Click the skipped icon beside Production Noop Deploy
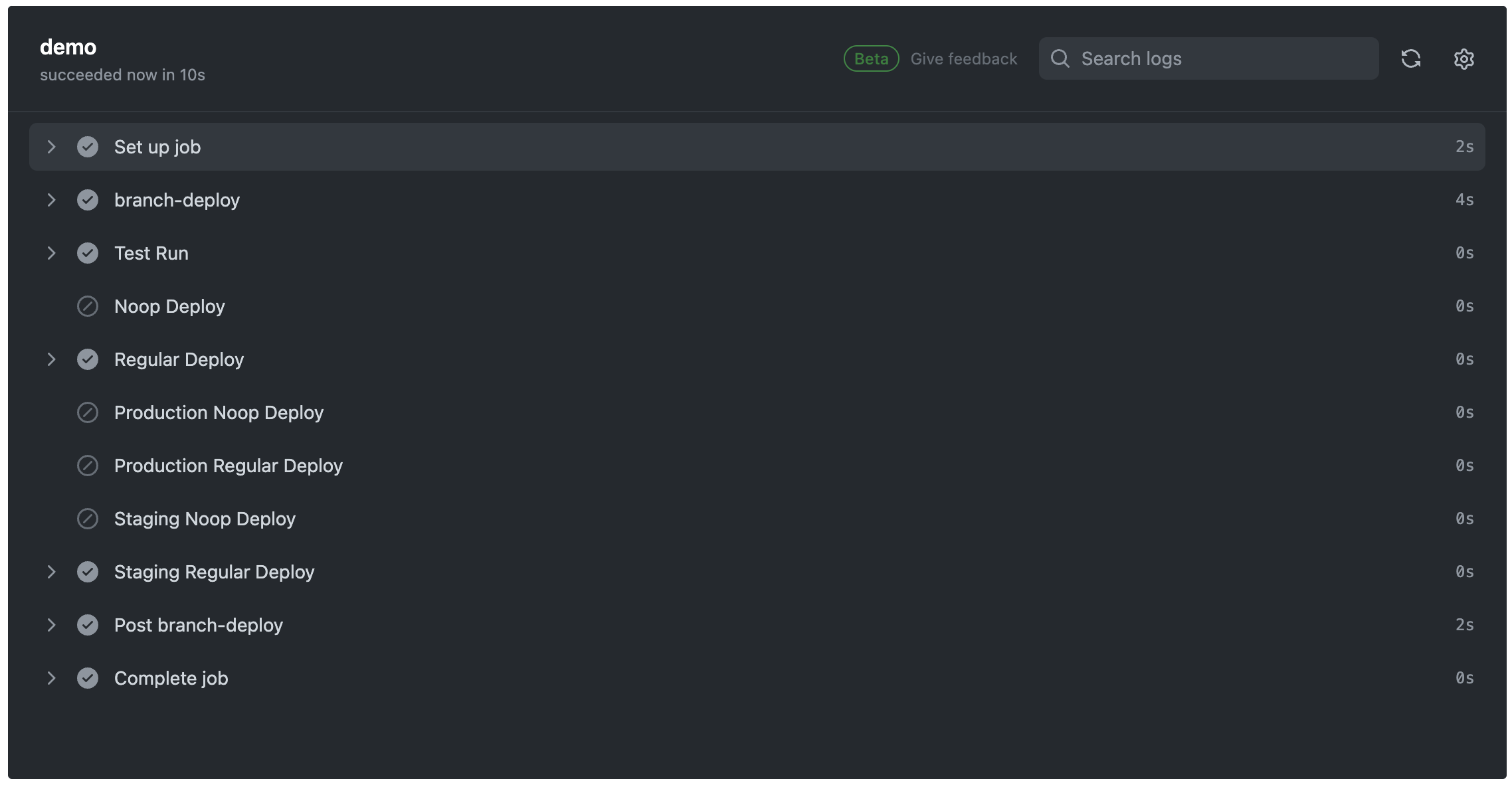This screenshot has width=1512, height=785. (x=88, y=412)
